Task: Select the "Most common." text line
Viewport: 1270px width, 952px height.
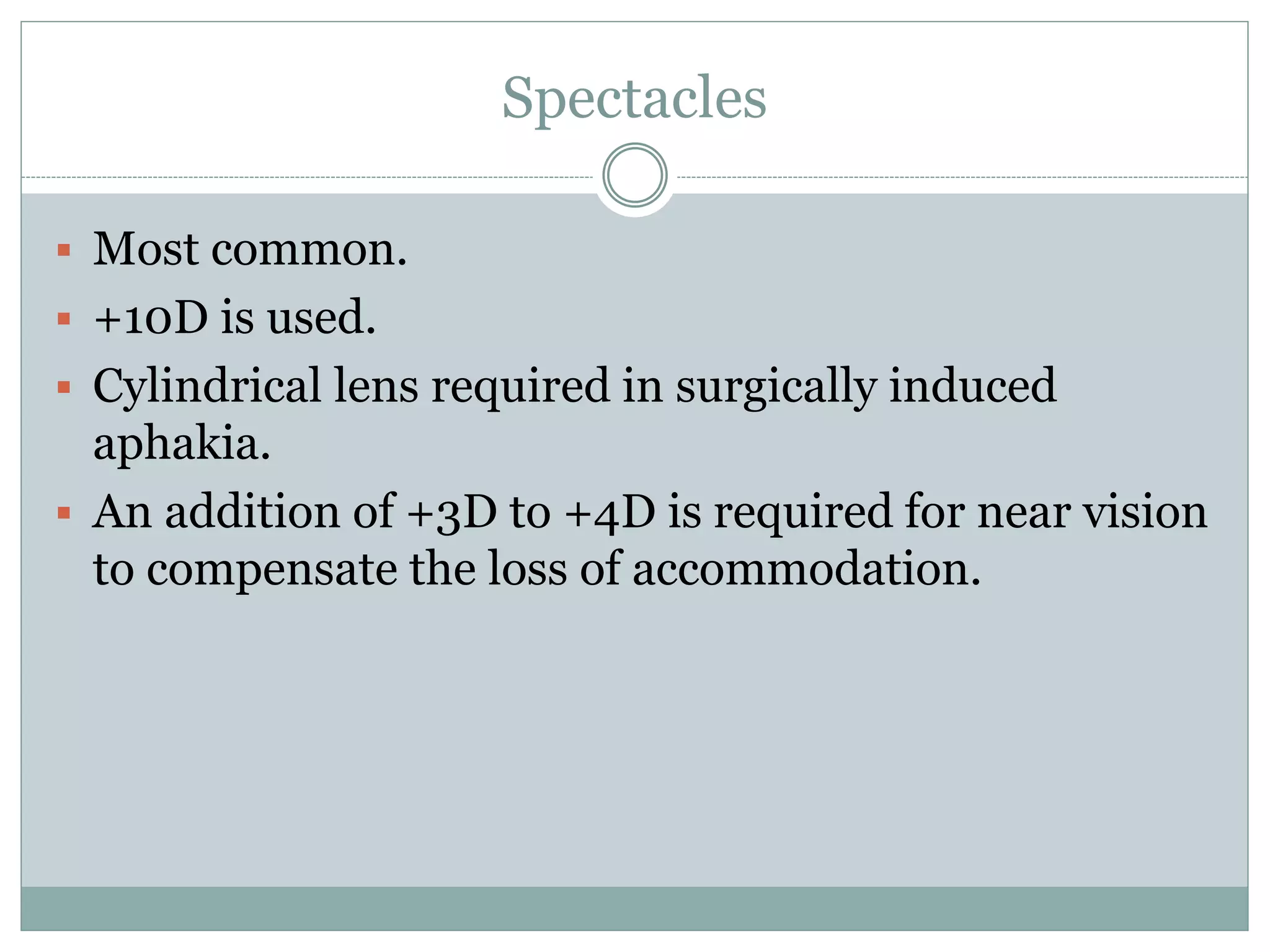Action: pyautogui.click(x=249, y=249)
